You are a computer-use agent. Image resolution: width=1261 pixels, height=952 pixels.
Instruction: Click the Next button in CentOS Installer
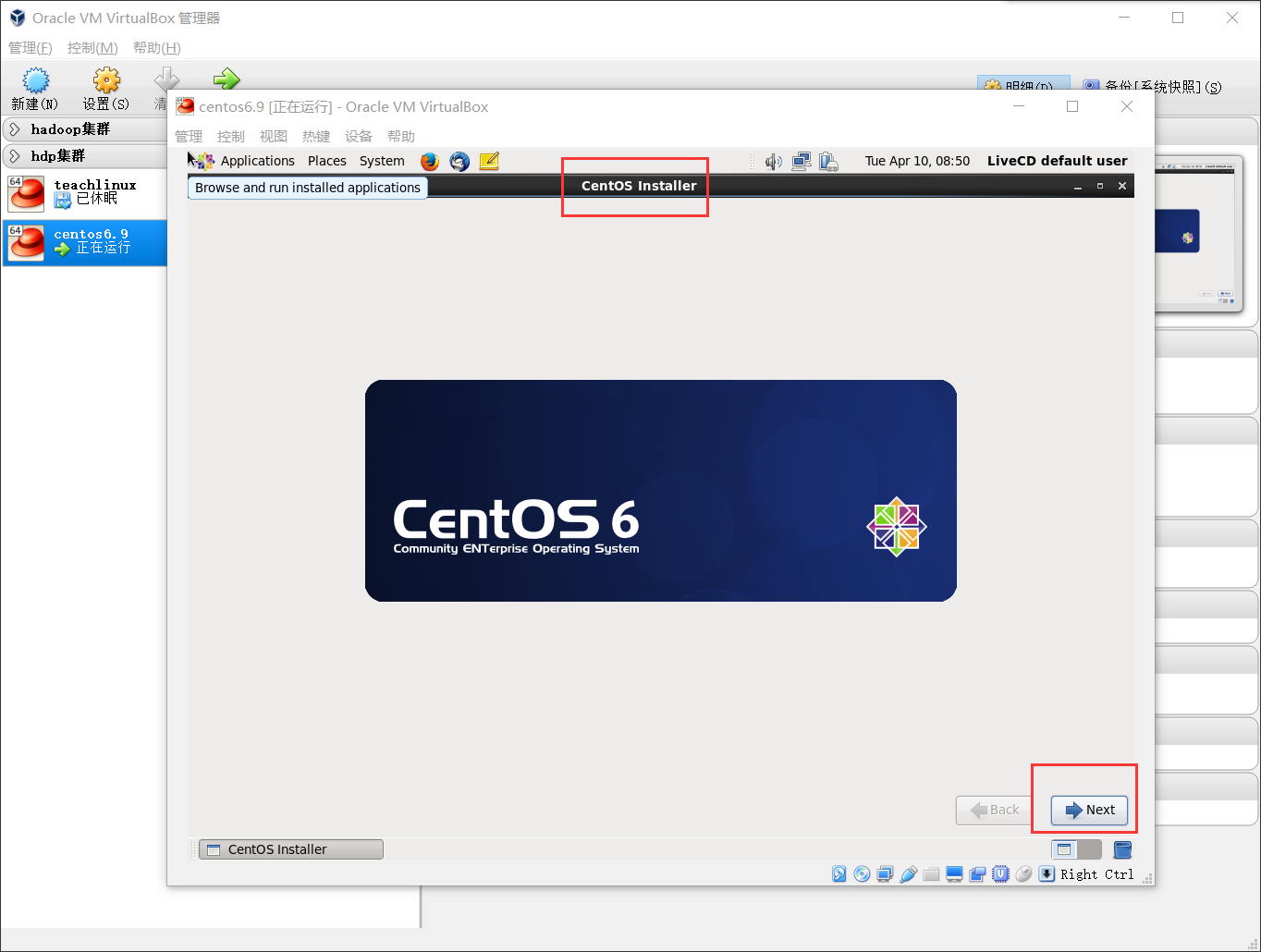[1089, 810]
